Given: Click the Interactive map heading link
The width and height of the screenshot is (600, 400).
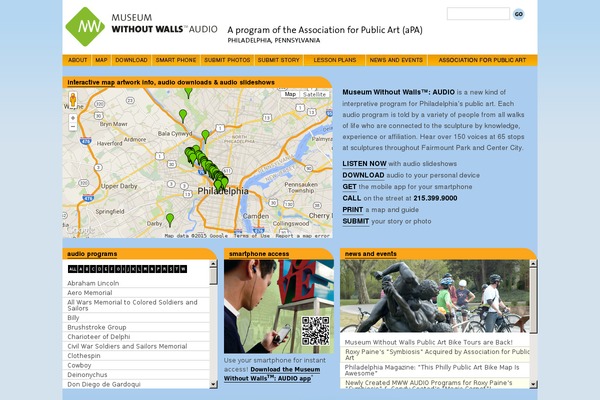Looking at the screenshot, I should 91,82.
